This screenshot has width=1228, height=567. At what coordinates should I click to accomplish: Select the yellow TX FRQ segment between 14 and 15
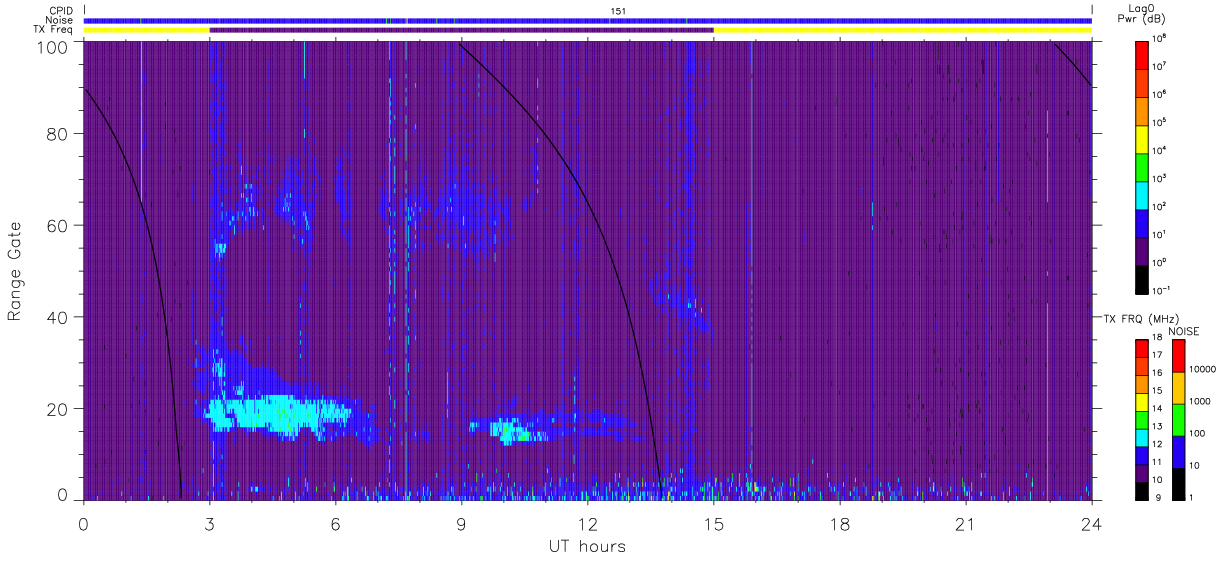(x=1141, y=401)
